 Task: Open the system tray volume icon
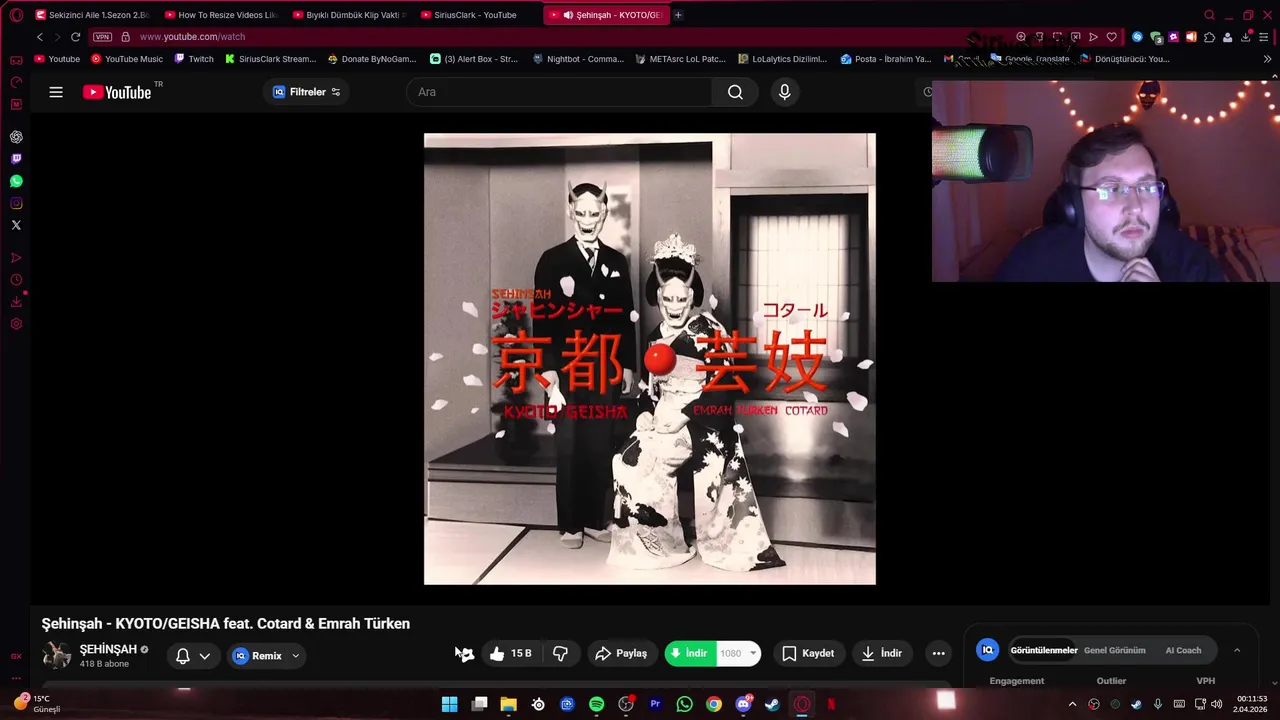click(x=1217, y=704)
